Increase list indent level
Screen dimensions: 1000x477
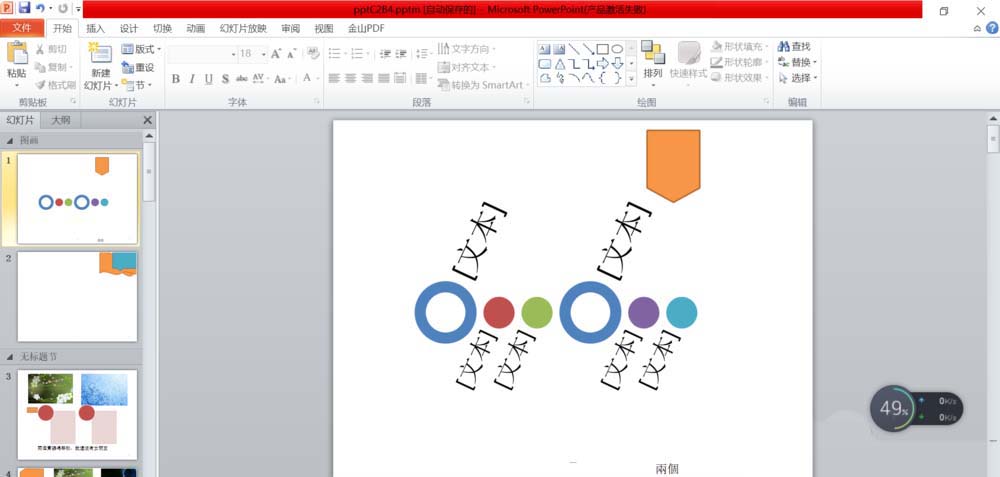tap(401, 54)
